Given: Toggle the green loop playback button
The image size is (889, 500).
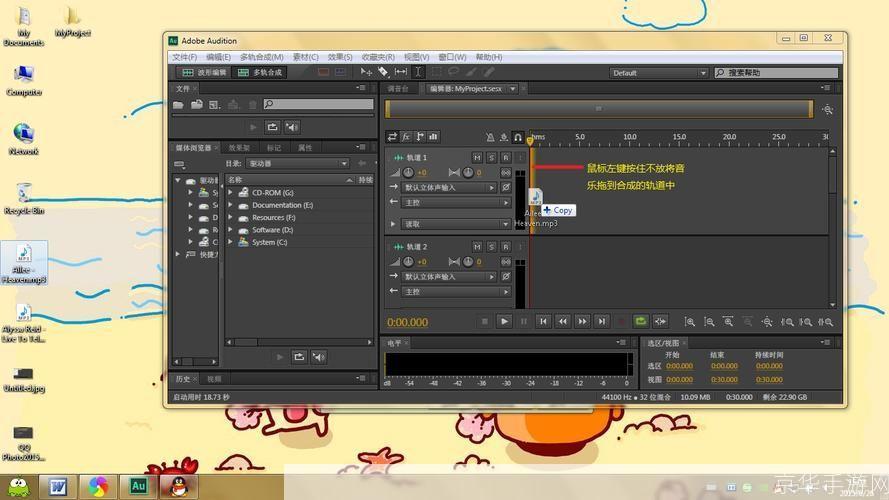Looking at the screenshot, I should 641,321.
